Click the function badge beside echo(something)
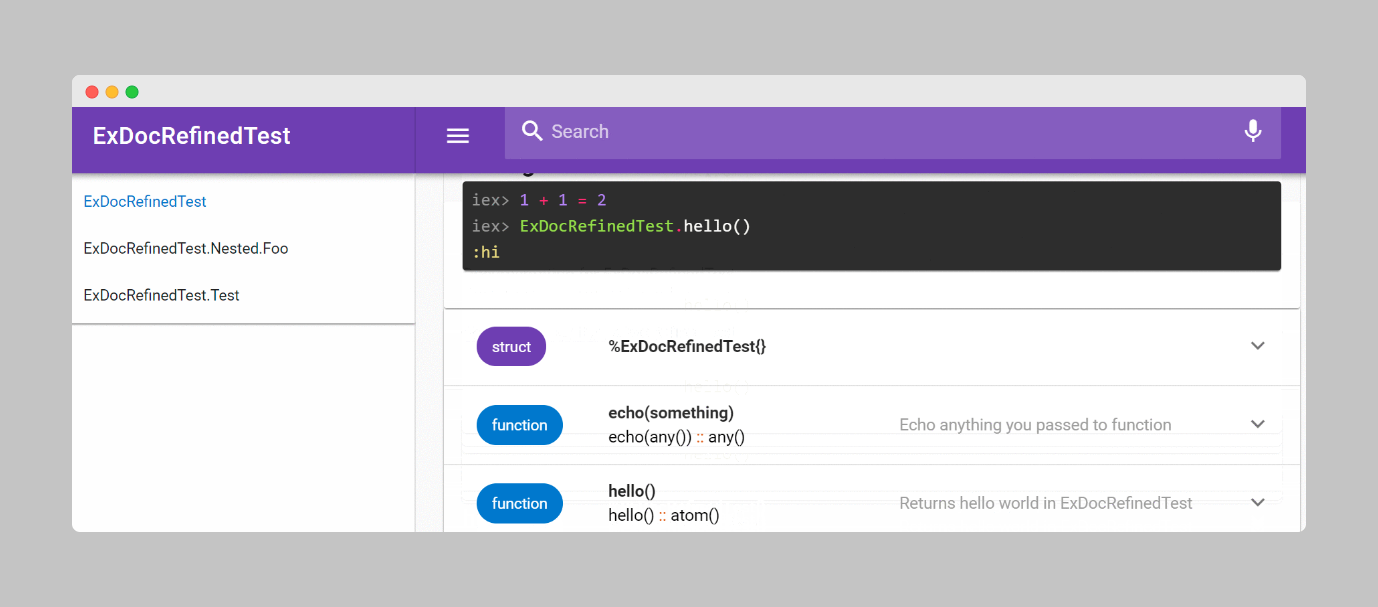 pos(519,425)
